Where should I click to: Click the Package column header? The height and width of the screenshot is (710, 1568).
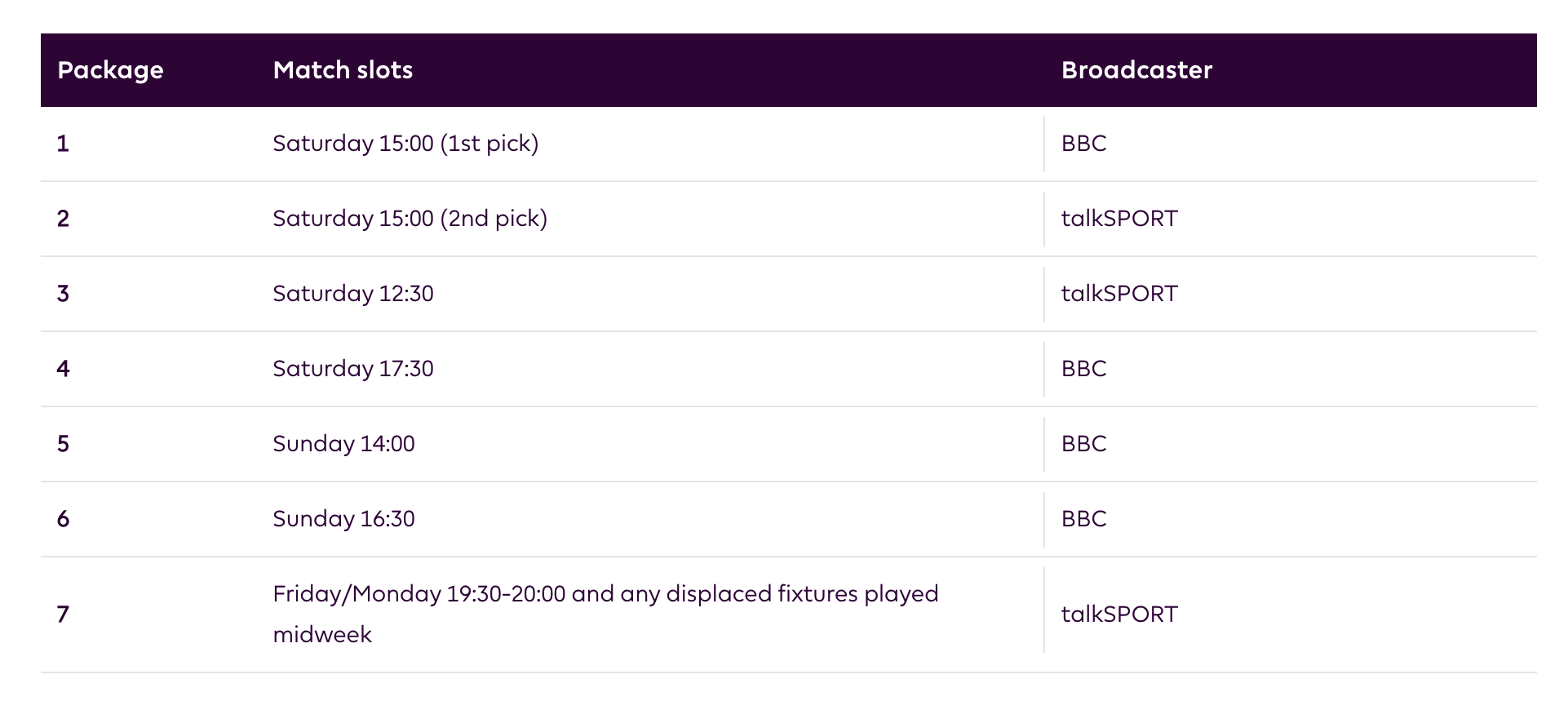coord(110,70)
